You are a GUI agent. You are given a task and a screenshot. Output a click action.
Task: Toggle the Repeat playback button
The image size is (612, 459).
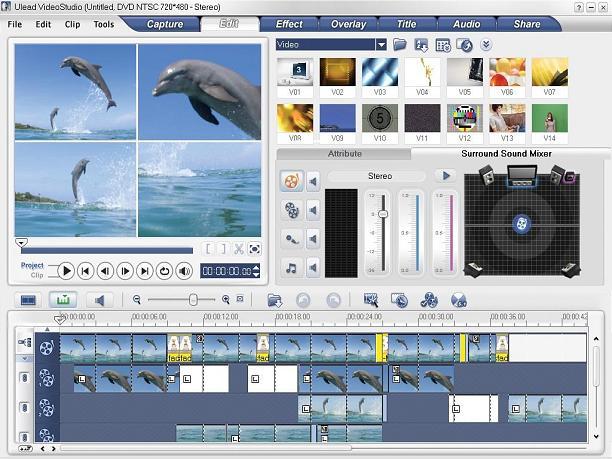pyautogui.click(x=164, y=270)
